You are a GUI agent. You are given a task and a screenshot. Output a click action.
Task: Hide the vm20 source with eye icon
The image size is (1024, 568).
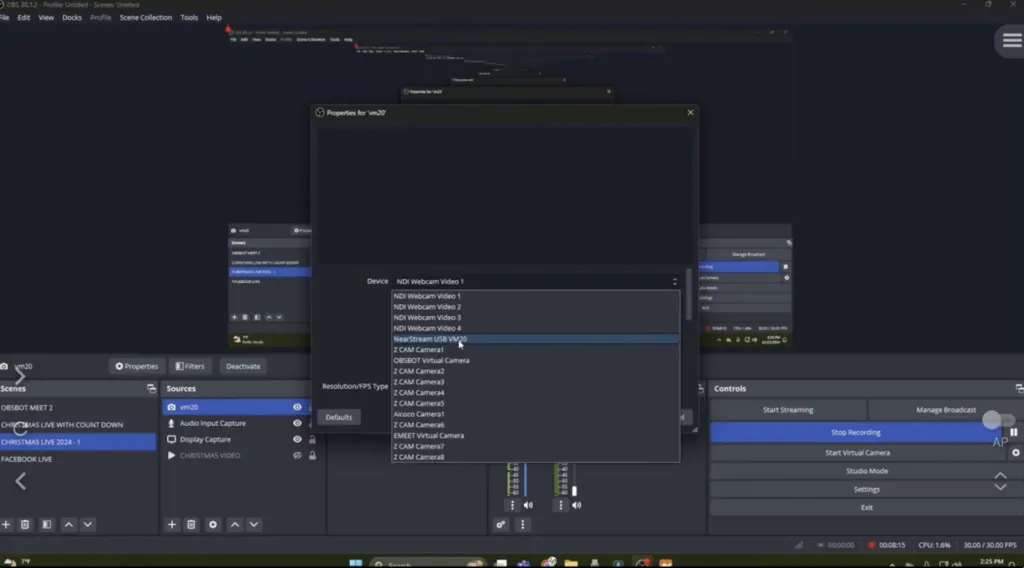(x=297, y=407)
